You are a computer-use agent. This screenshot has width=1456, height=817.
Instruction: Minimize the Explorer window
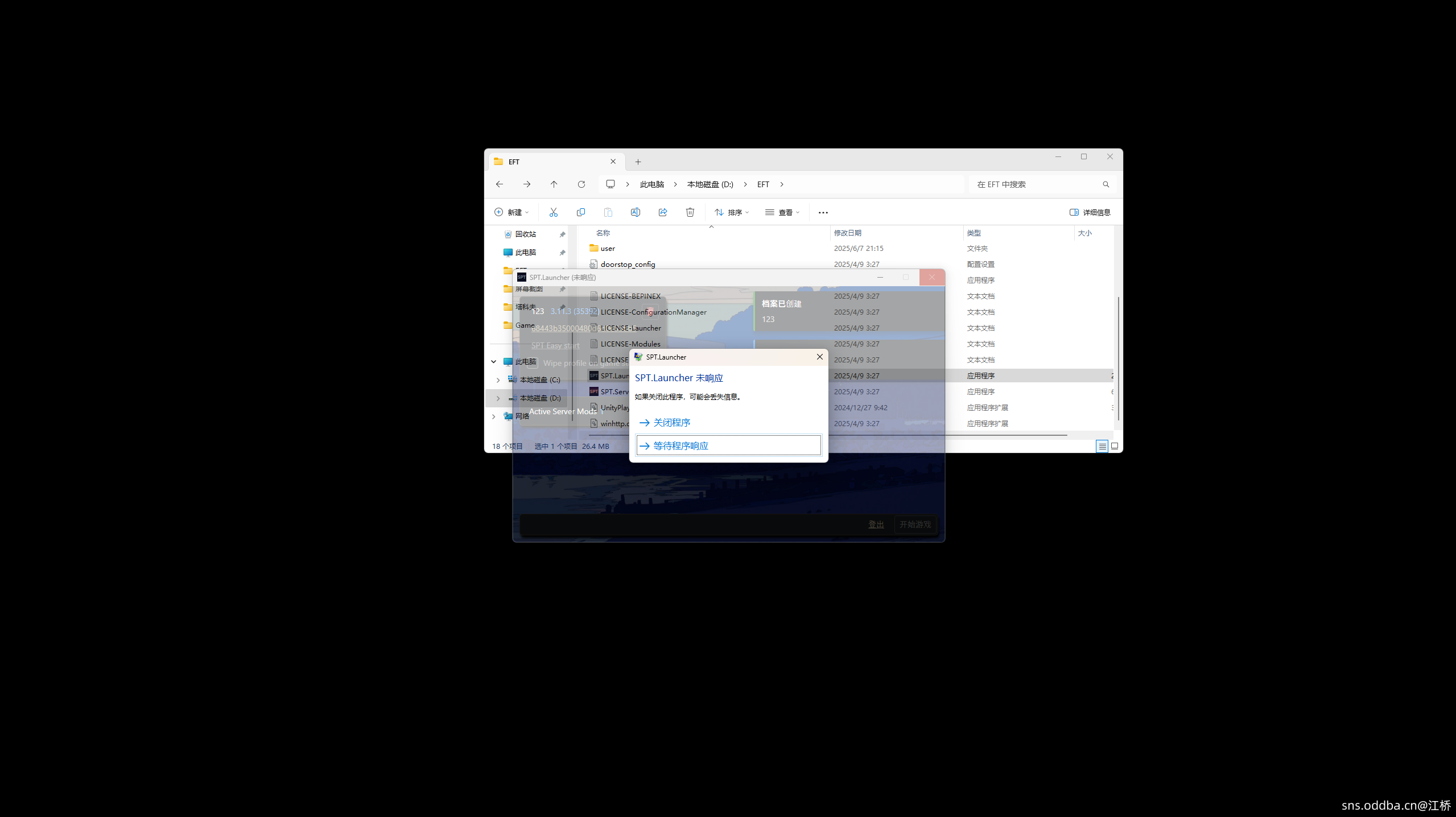click(x=1058, y=156)
